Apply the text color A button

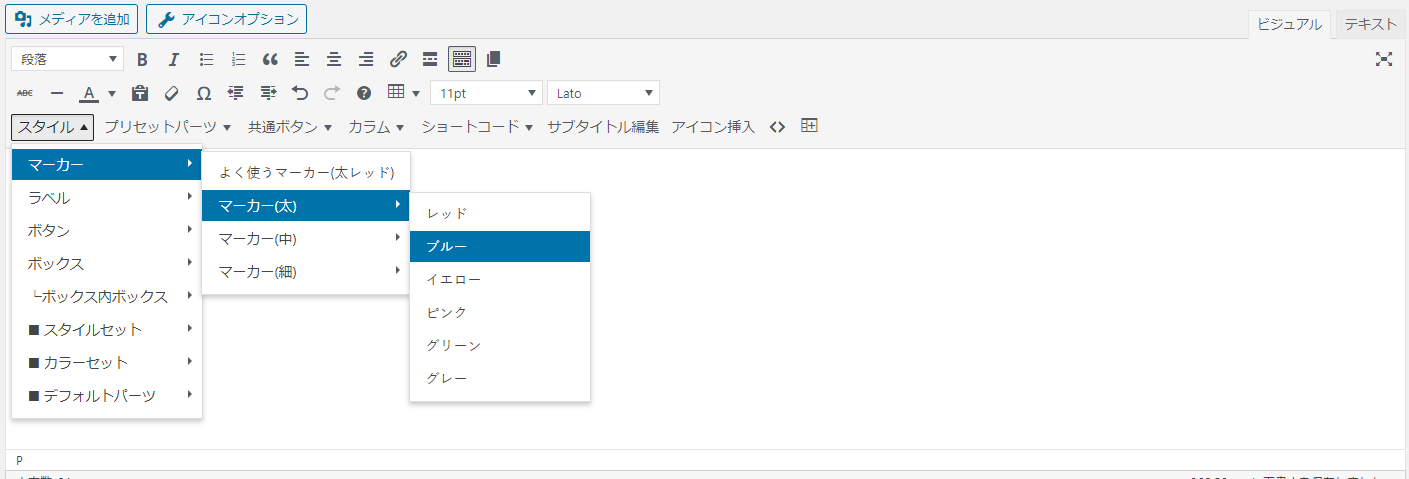click(88, 93)
